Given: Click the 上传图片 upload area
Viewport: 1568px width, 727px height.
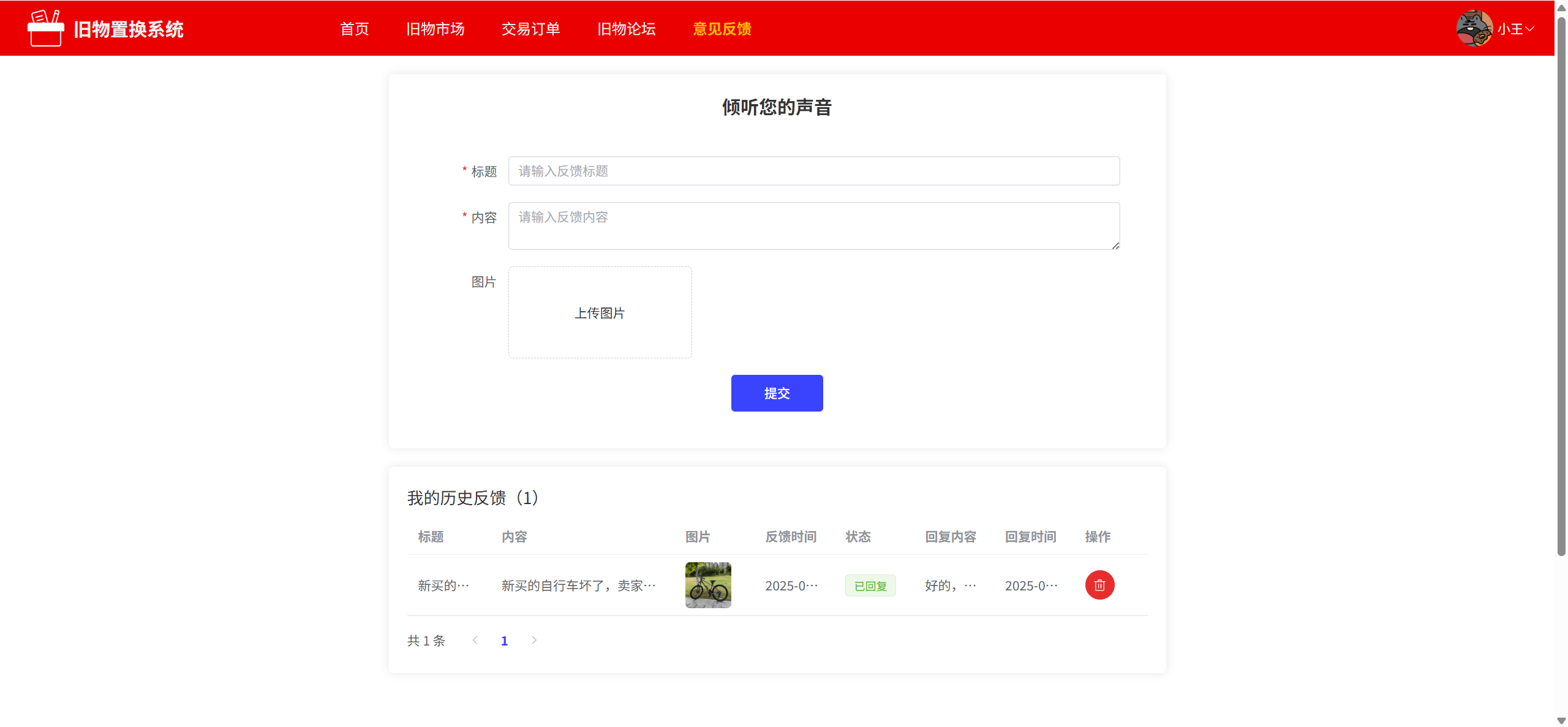Looking at the screenshot, I should pyautogui.click(x=600, y=312).
